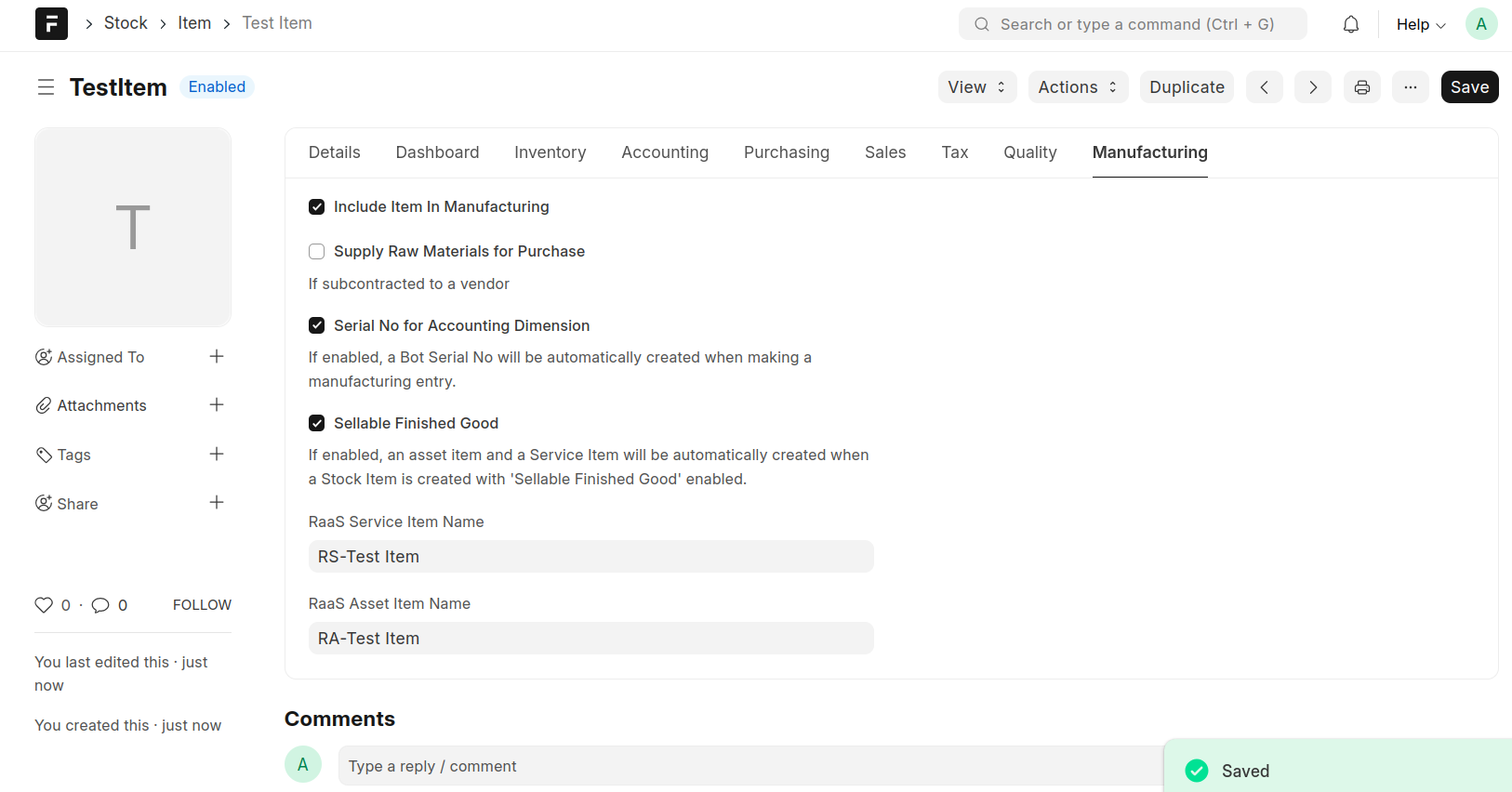Image resolution: width=1512 pixels, height=792 pixels.
Task: Open the three-dots more options menu
Action: (1410, 87)
